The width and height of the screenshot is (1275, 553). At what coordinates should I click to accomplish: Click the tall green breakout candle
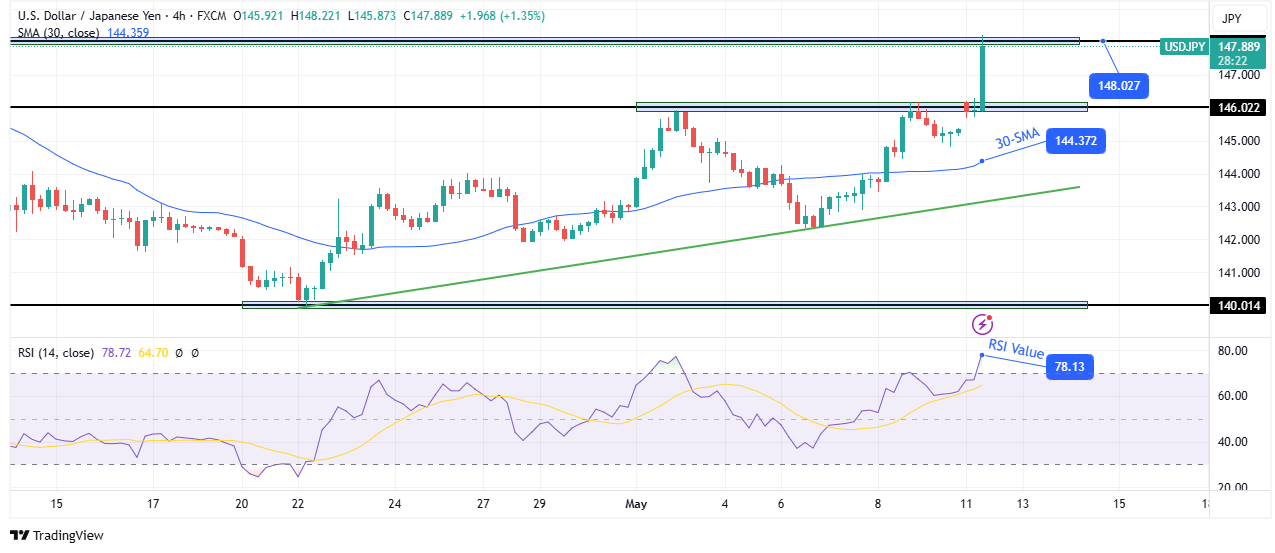tap(983, 75)
